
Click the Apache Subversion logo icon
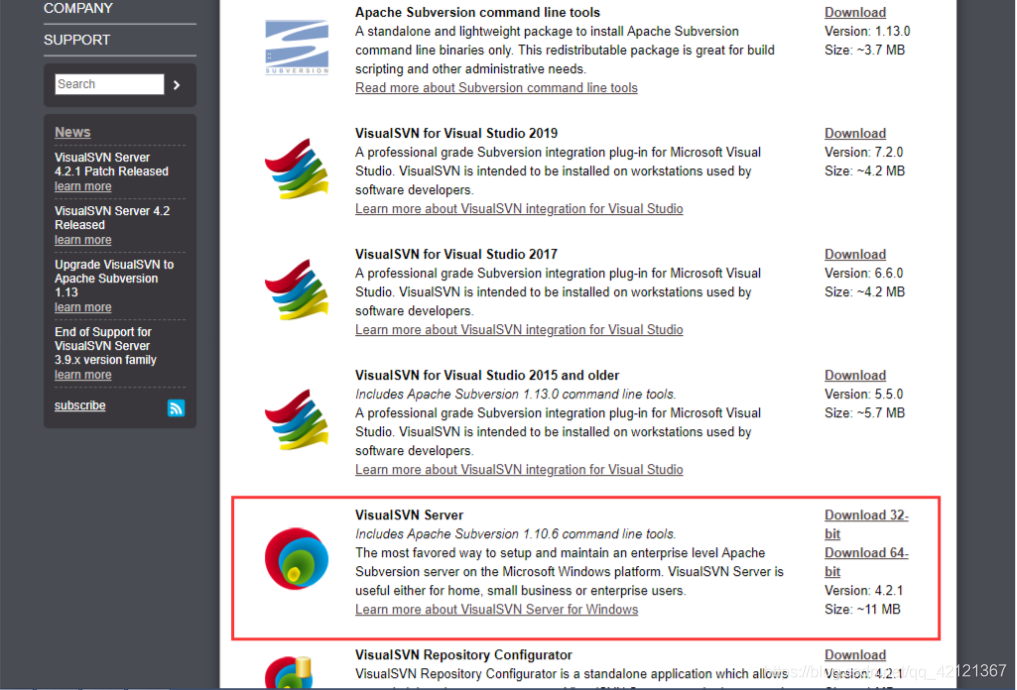[296, 47]
